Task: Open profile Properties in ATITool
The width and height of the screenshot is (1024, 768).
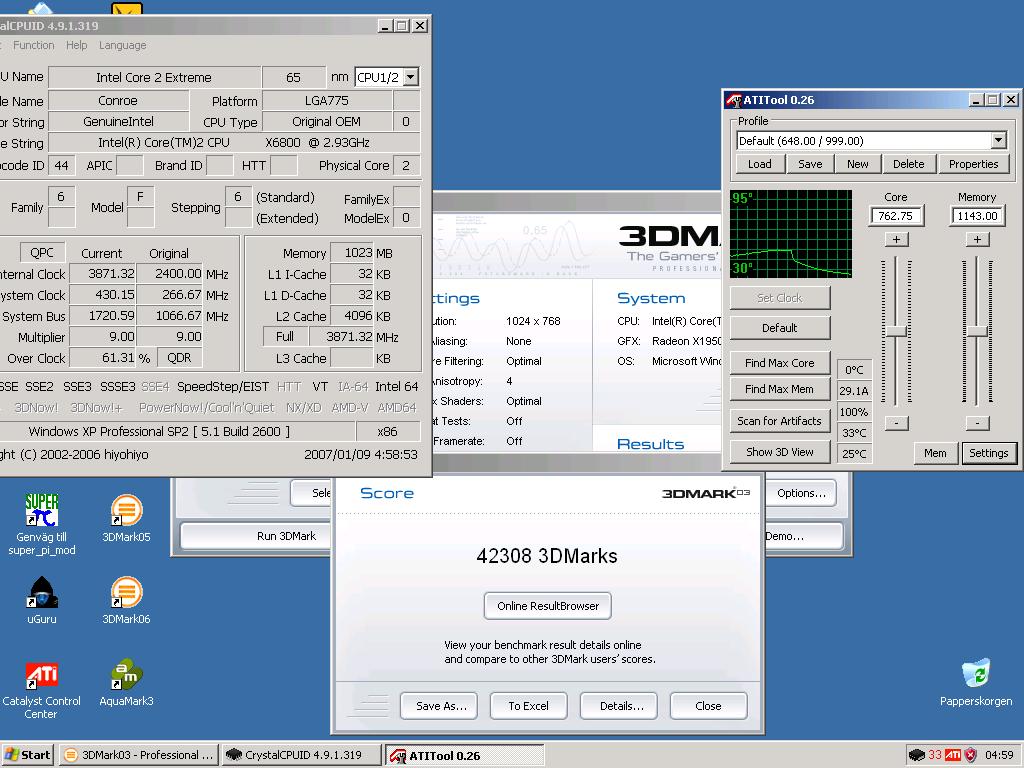Action: tap(973, 164)
